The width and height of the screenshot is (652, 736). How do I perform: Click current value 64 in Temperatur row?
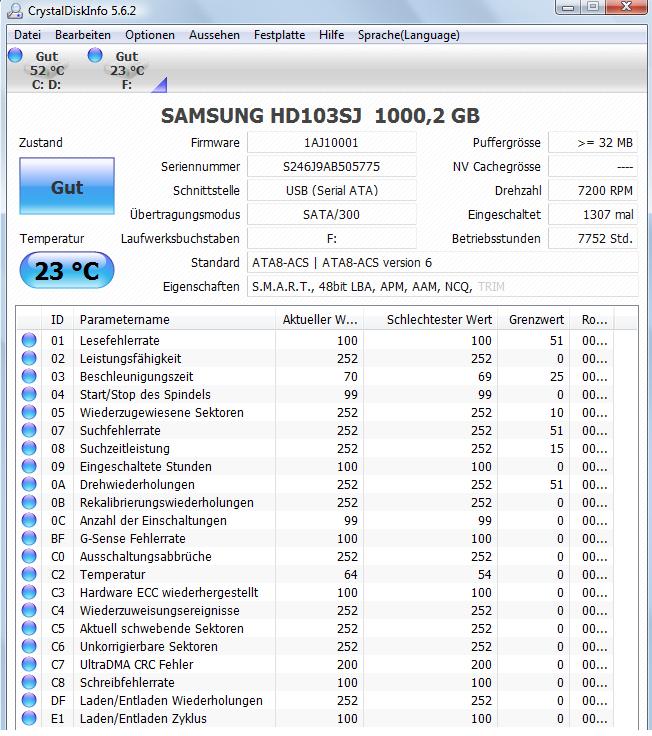[x=351, y=575]
